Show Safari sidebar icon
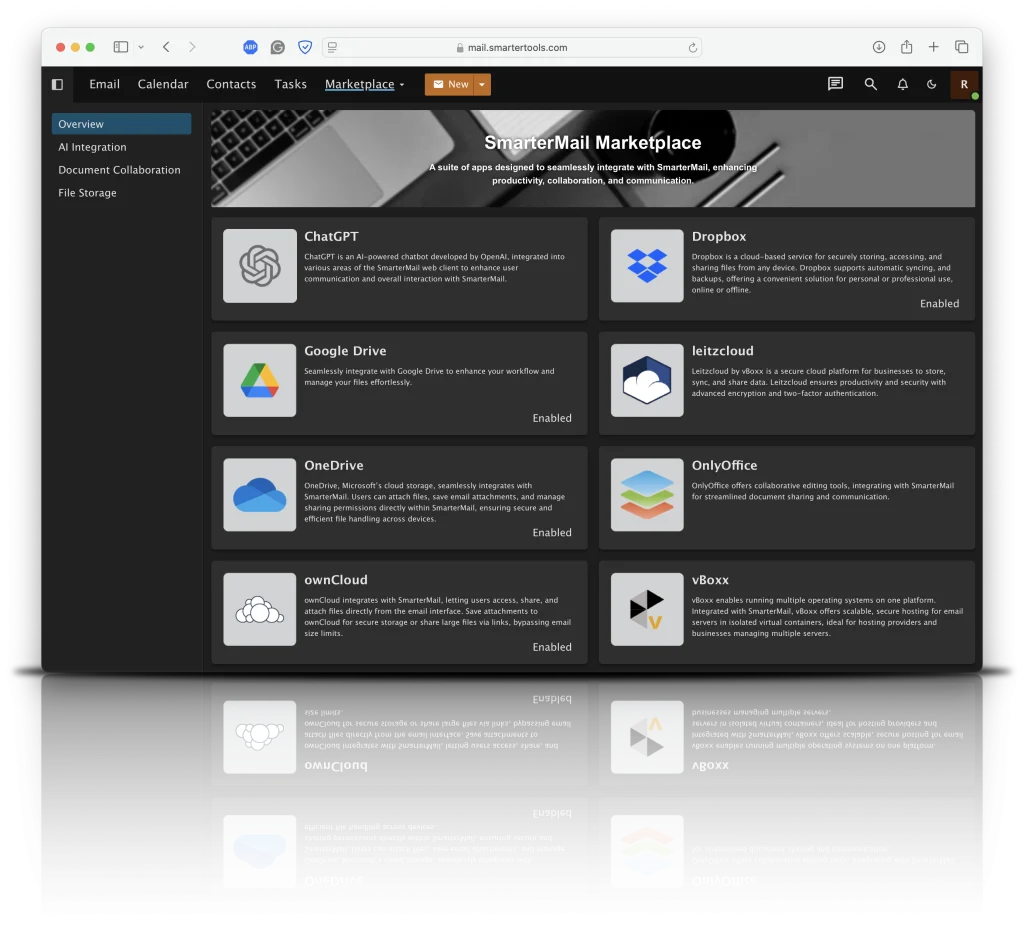The image size is (1024, 941). [121, 47]
